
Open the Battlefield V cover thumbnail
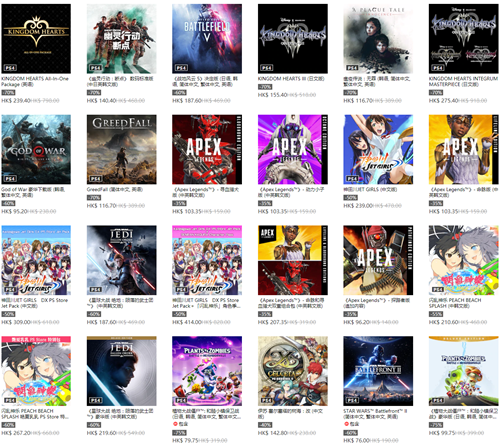tap(207, 39)
